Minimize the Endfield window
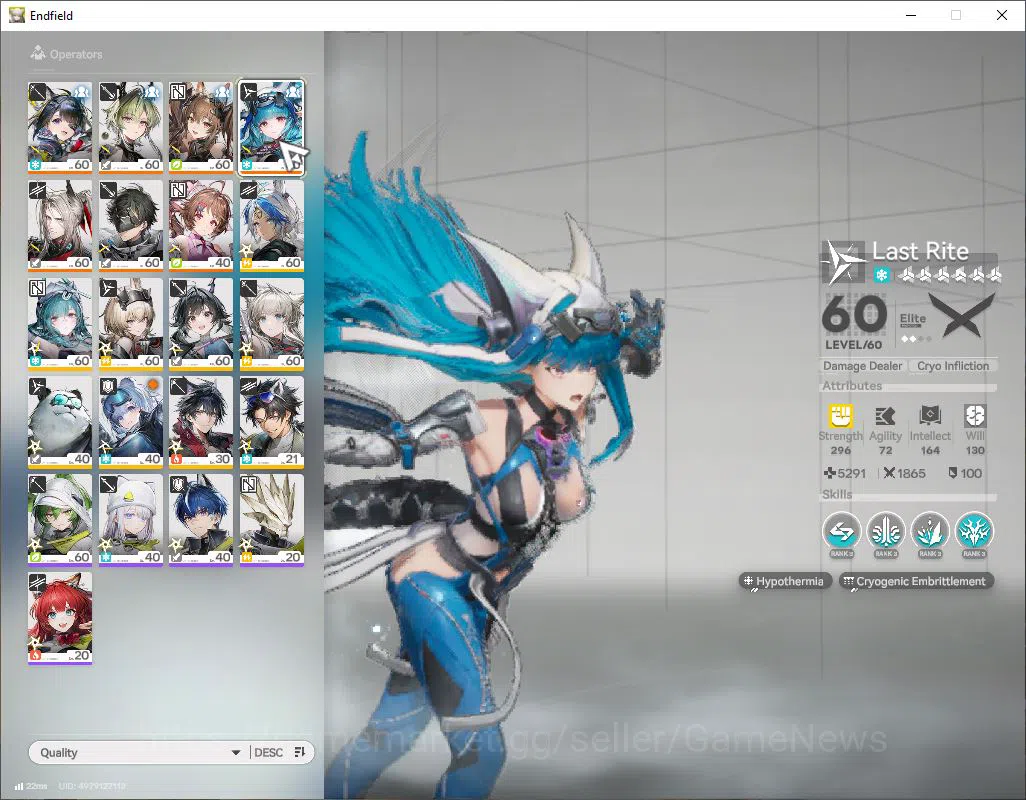Screen dimensions: 1026x800 point(911,15)
